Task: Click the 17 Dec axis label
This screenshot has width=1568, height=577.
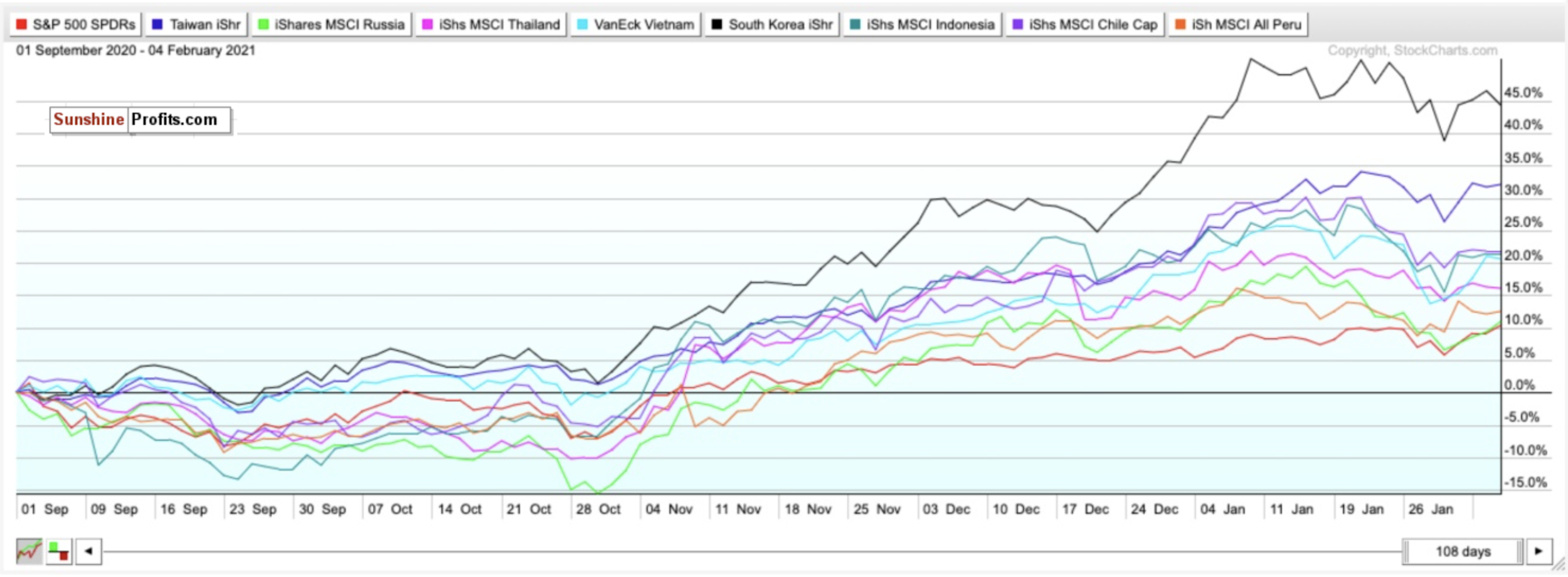Action: point(1085,509)
